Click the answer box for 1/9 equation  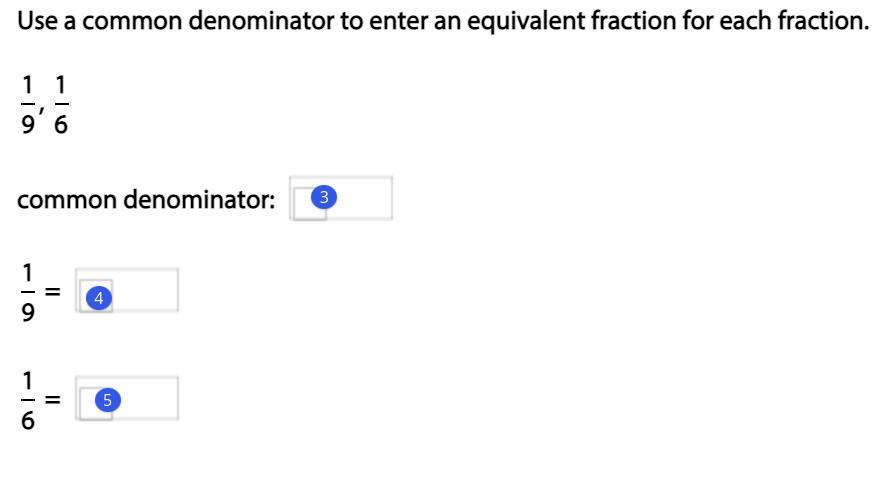pos(127,290)
